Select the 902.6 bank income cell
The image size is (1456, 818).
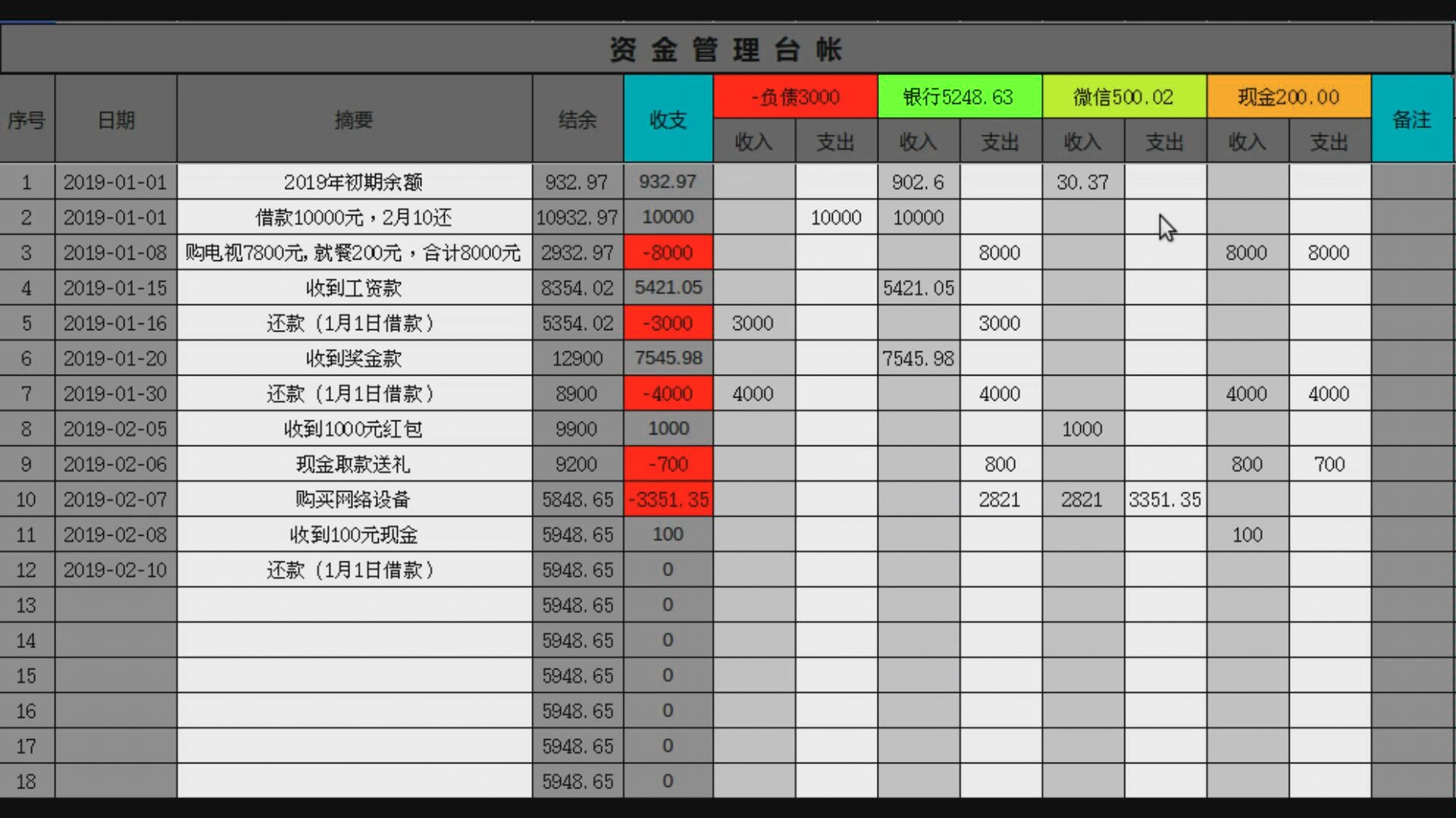919,182
